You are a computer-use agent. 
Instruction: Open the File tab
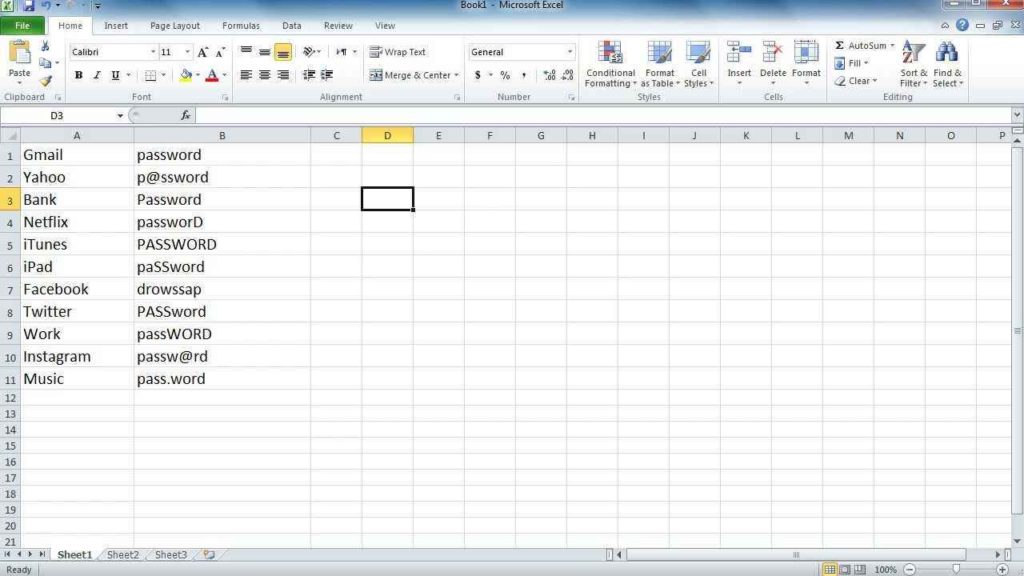(x=22, y=25)
